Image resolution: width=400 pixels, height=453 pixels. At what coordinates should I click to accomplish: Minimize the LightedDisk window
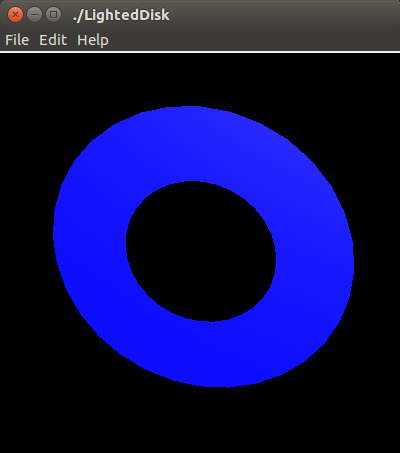click(34, 15)
